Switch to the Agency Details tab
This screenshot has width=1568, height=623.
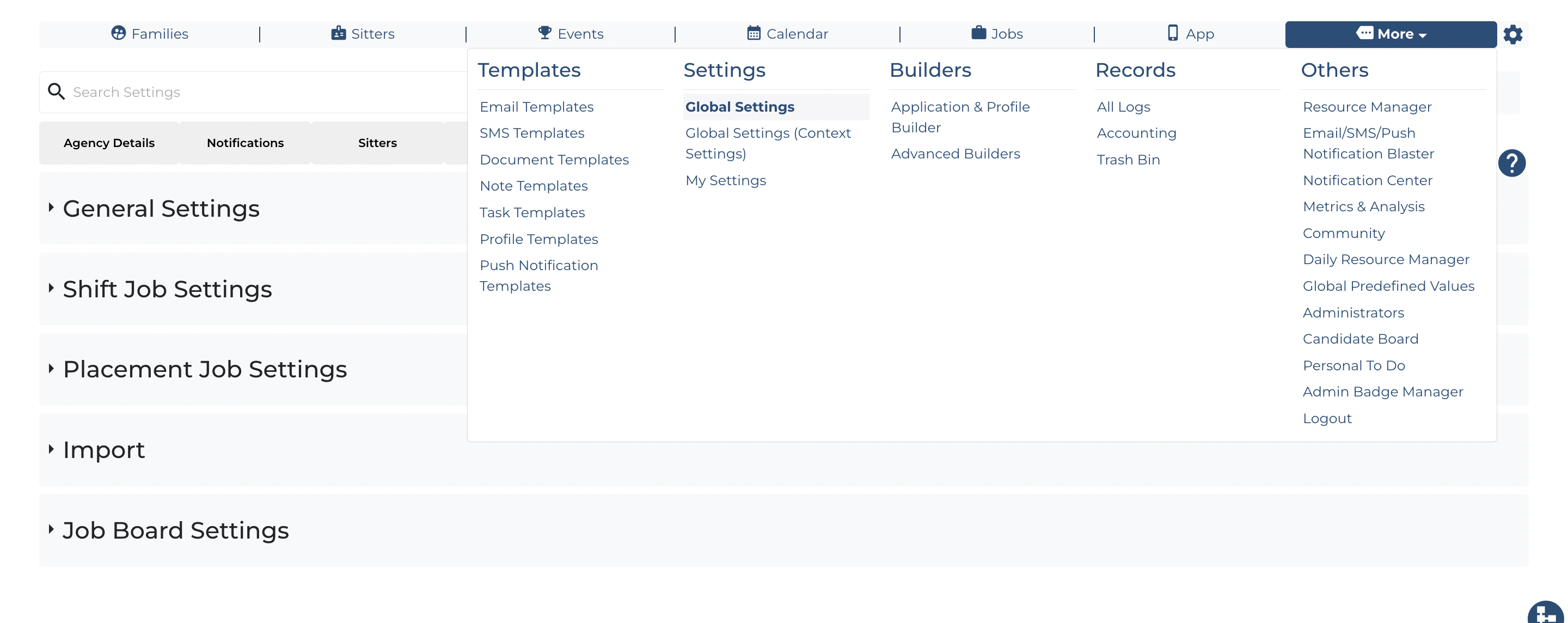pos(109,143)
